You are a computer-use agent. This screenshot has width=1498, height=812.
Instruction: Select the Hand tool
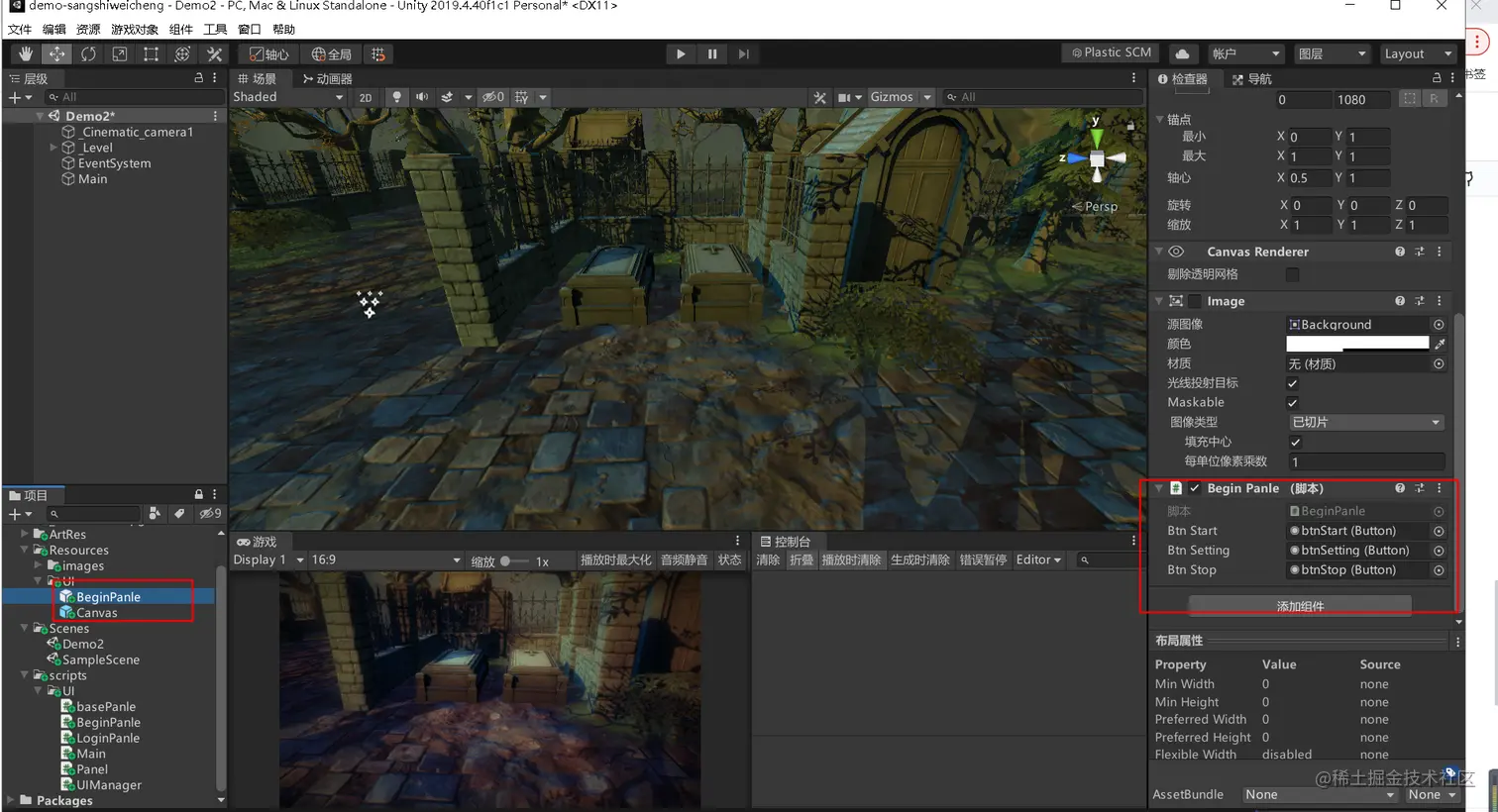26,53
